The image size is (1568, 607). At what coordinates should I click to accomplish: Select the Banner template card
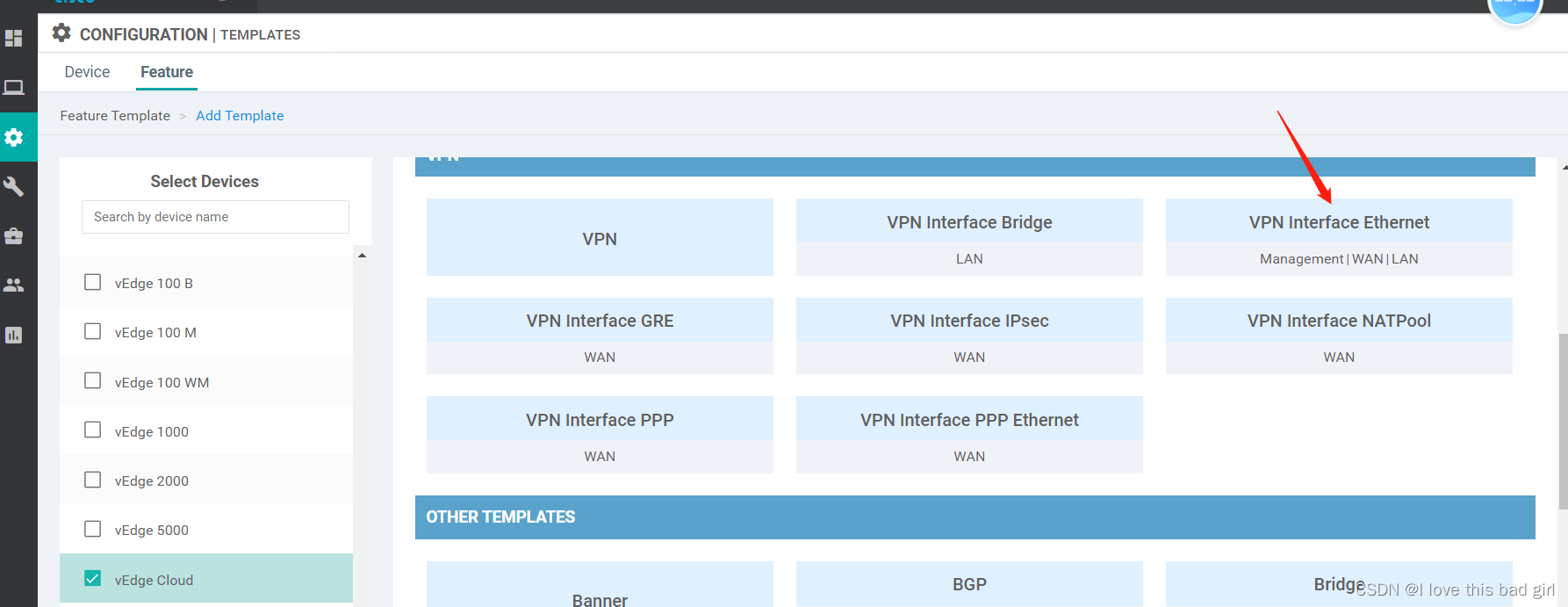click(600, 585)
